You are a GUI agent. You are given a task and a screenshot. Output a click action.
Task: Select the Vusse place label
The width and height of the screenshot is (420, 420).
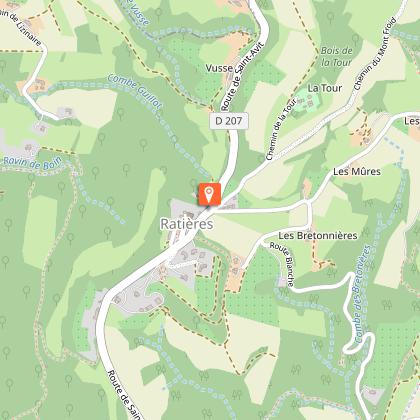coord(219,68)
